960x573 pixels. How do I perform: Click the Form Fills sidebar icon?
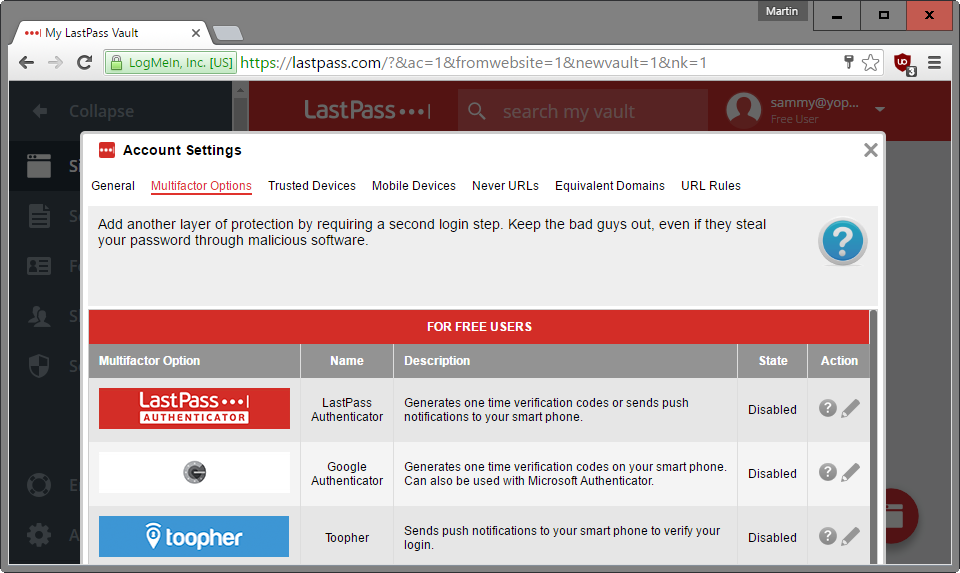click(x=39, y=266)
